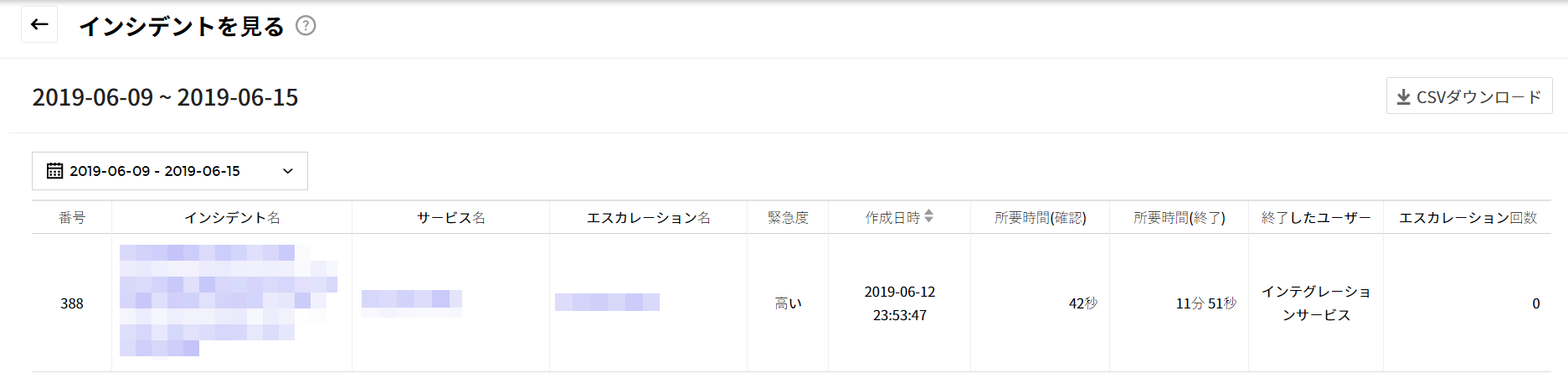Click the 番号 column header
Image resolution: width=1568 pixels, height=373 pixels.
tap(72, 218)
